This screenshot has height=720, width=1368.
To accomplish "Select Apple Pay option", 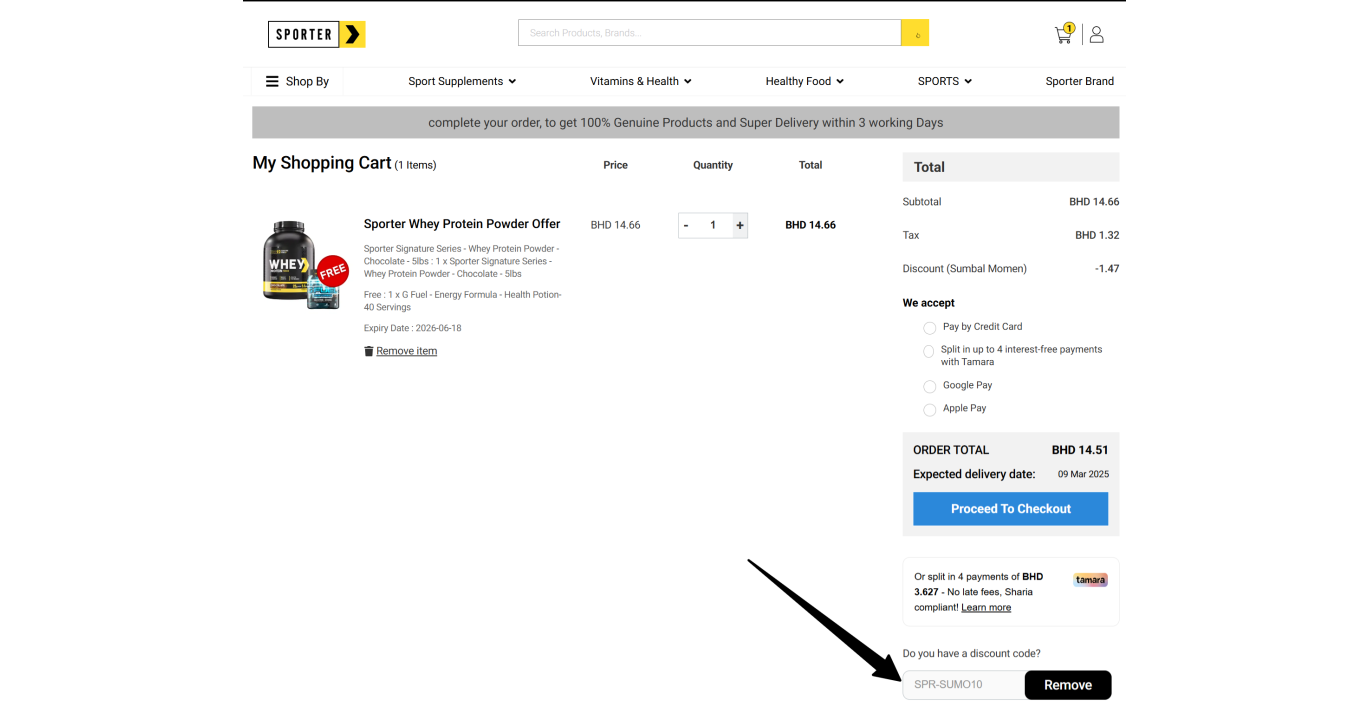I will pyautogui.click(x=930, y=409).
